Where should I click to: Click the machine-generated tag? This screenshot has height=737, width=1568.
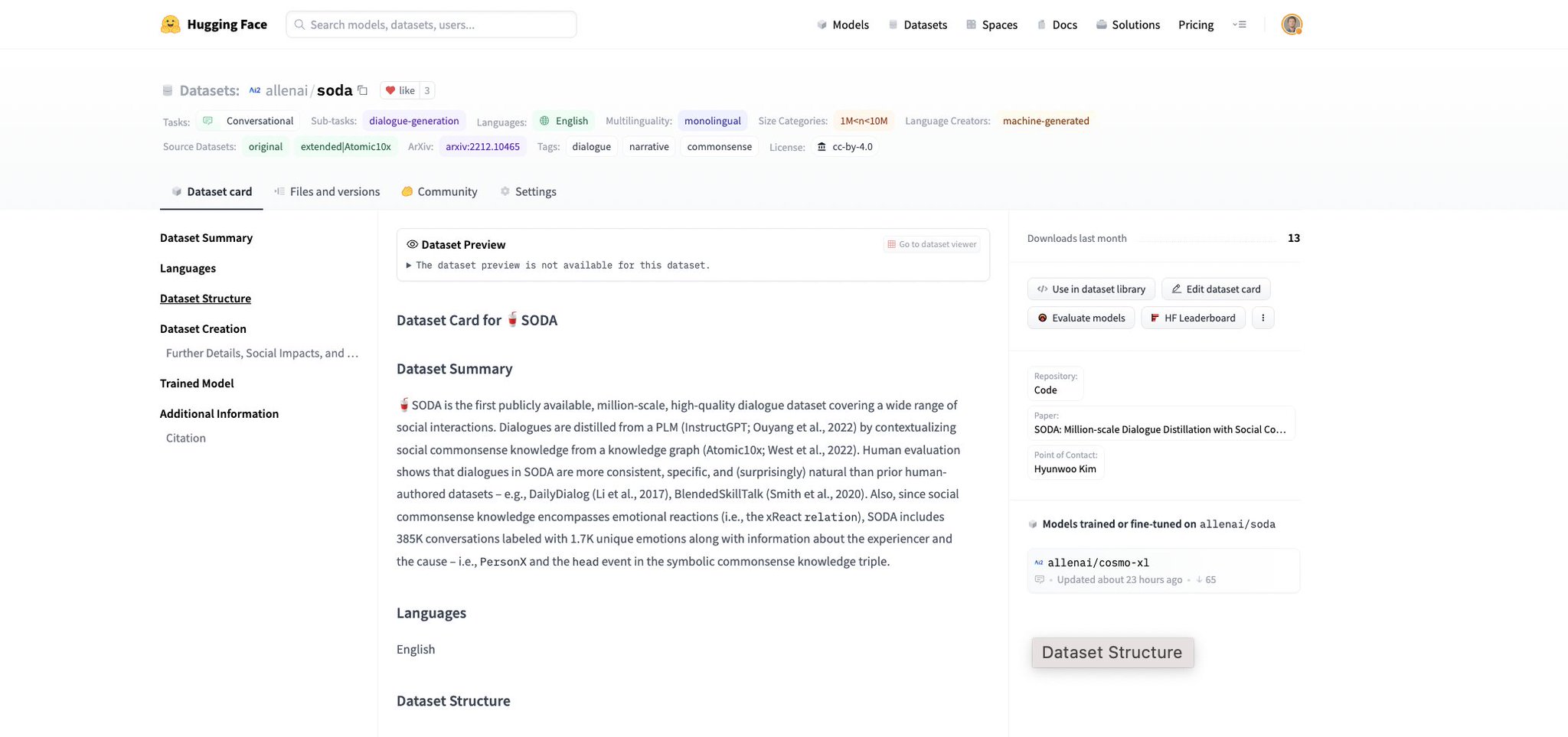pyautogui.click(x=1046, y=121)
